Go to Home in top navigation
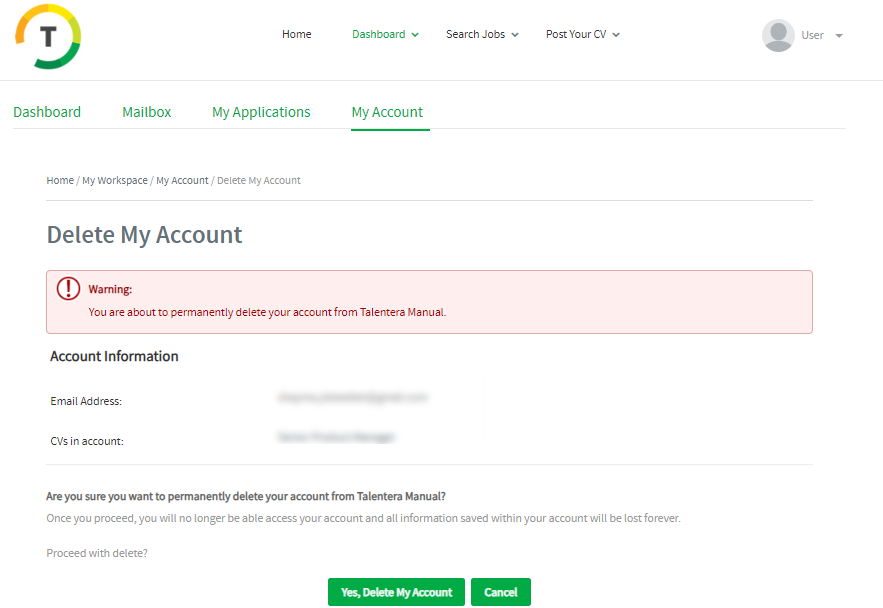This screenshot has height=608, width=883. click(x=296, y=34)
